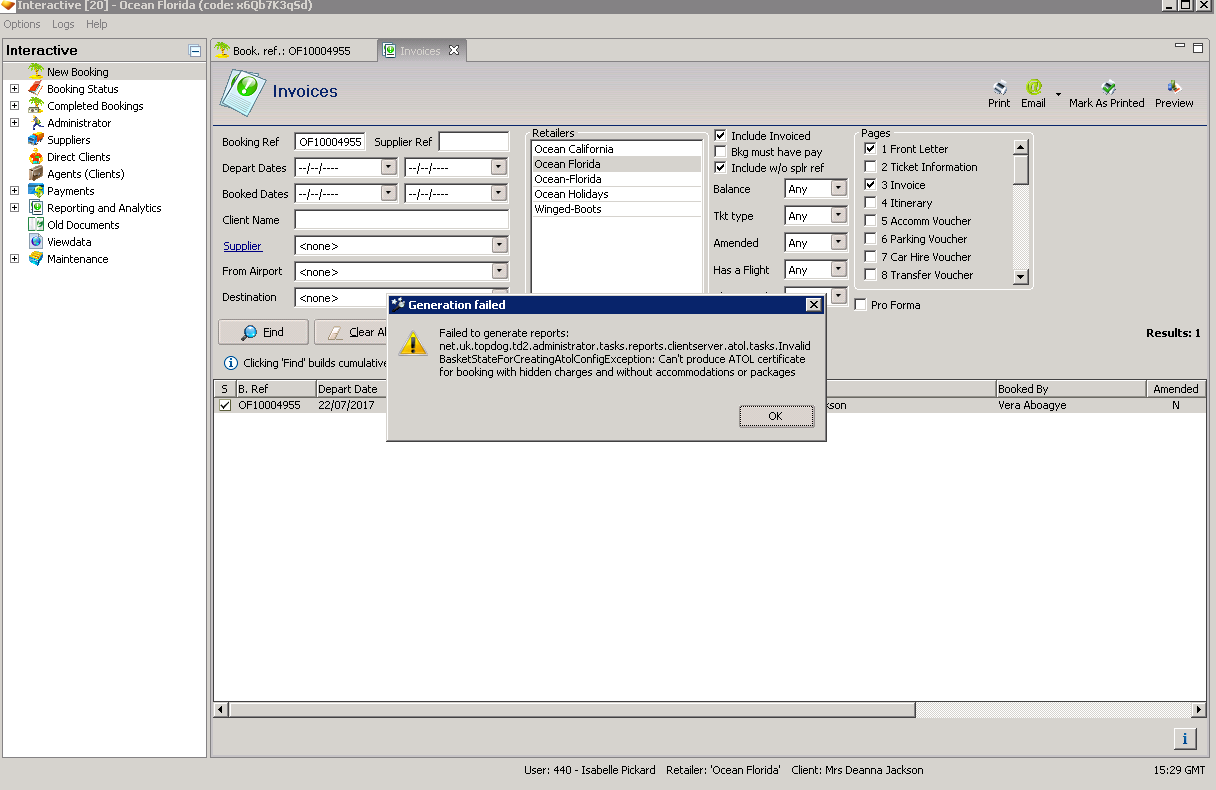
Task: Open Viewdata in the sidebar tree
Action: click(69, 242)
